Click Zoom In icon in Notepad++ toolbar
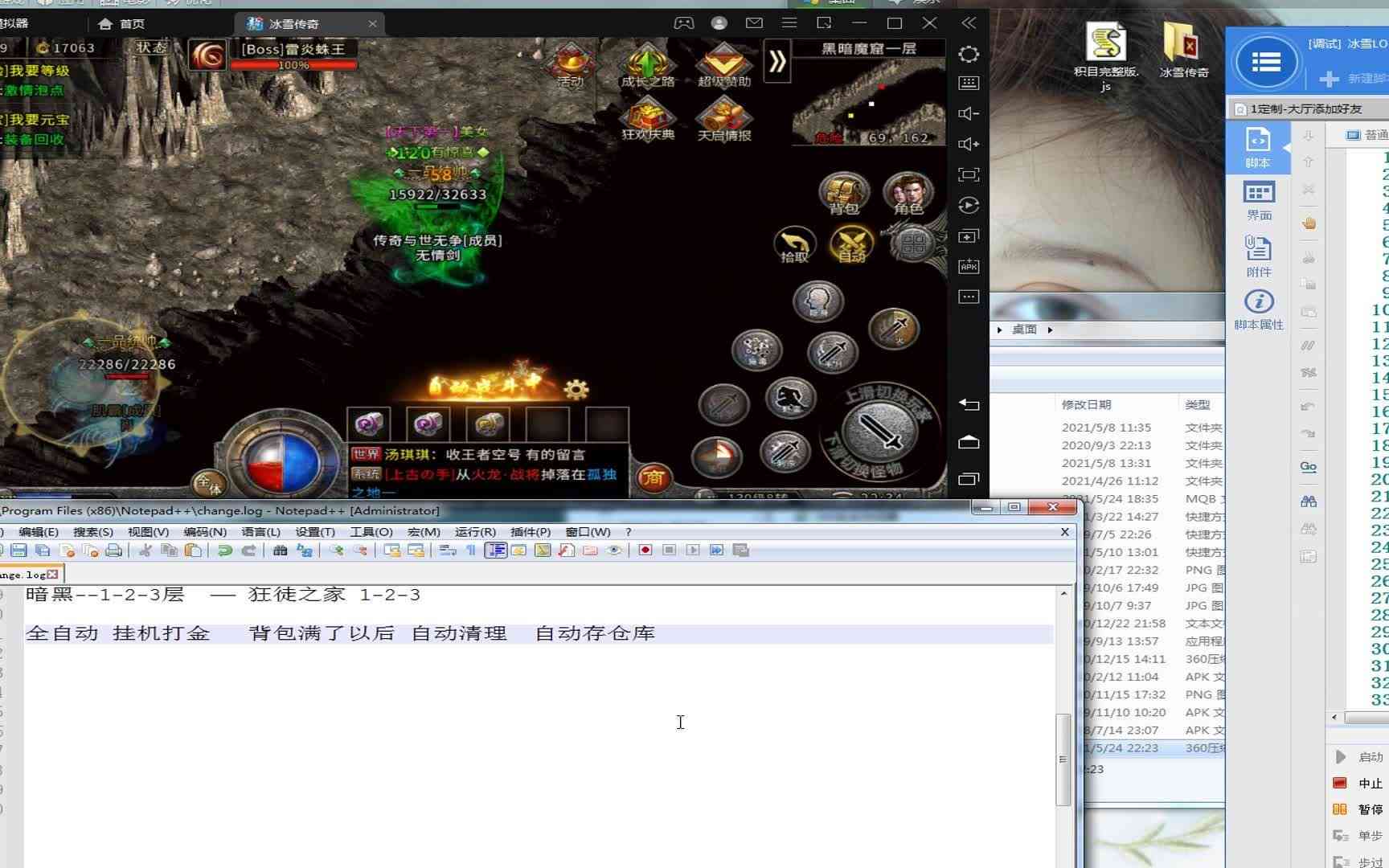Screen dimensions: 1389x868 tap(336, 551)
